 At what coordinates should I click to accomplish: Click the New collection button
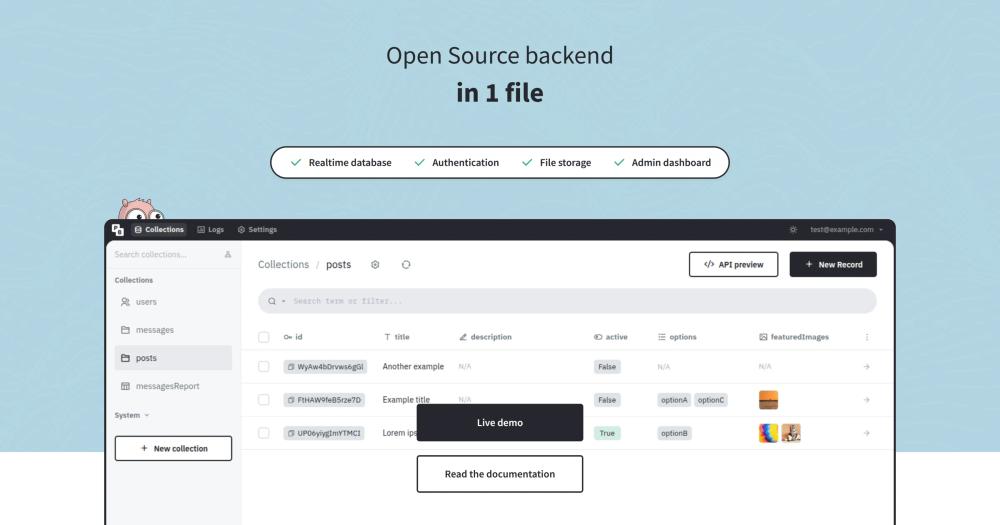pyautogui.click(x=173, y=448)
